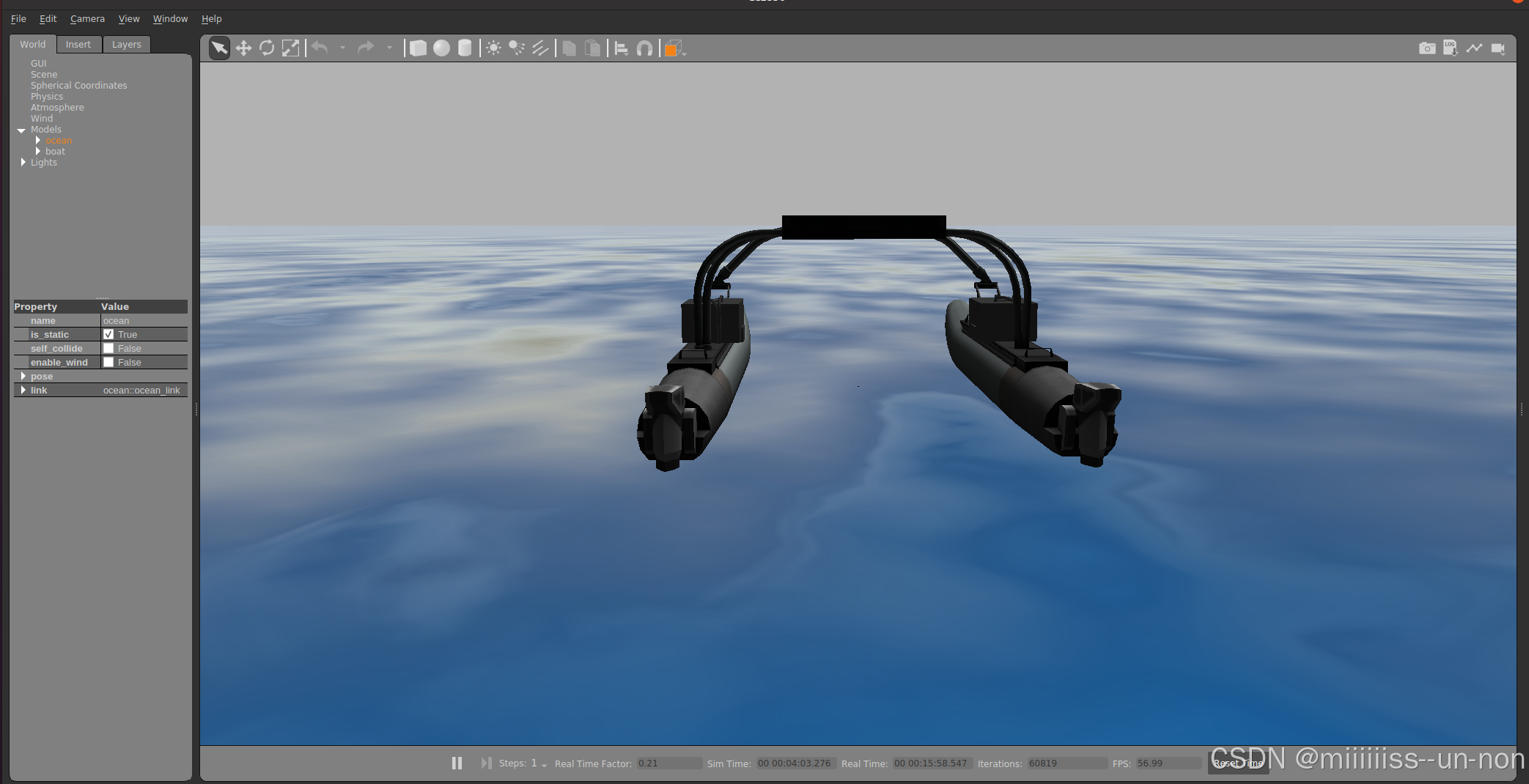
Task: Pause the simulation
Action: [457, 763]
